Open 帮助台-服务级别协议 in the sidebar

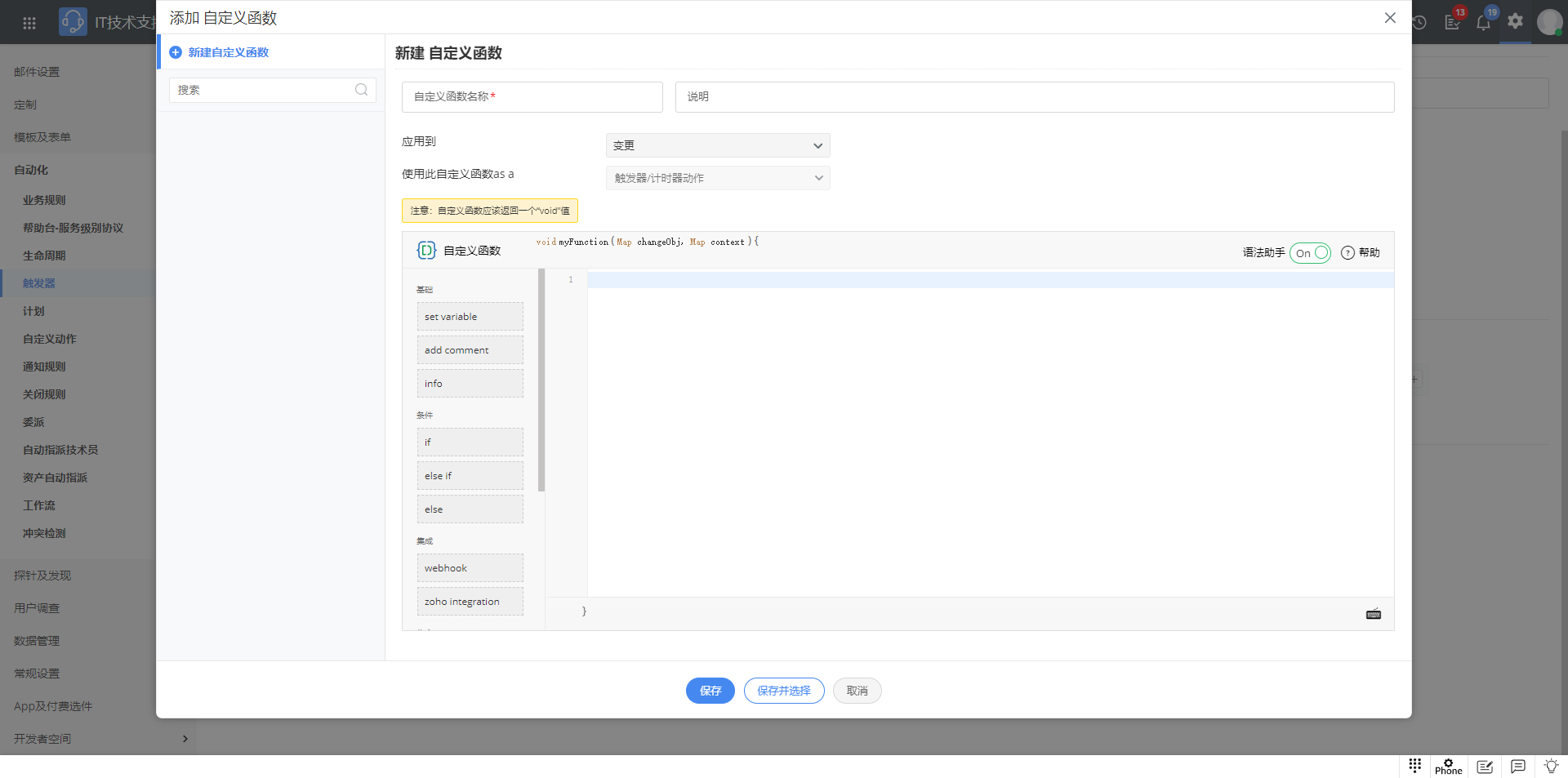[73, 228]
